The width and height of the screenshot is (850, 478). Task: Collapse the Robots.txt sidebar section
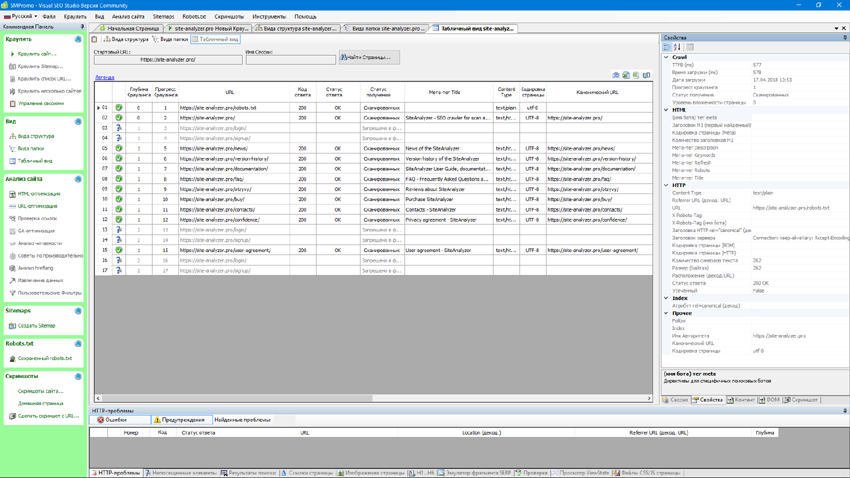point(78,344)
